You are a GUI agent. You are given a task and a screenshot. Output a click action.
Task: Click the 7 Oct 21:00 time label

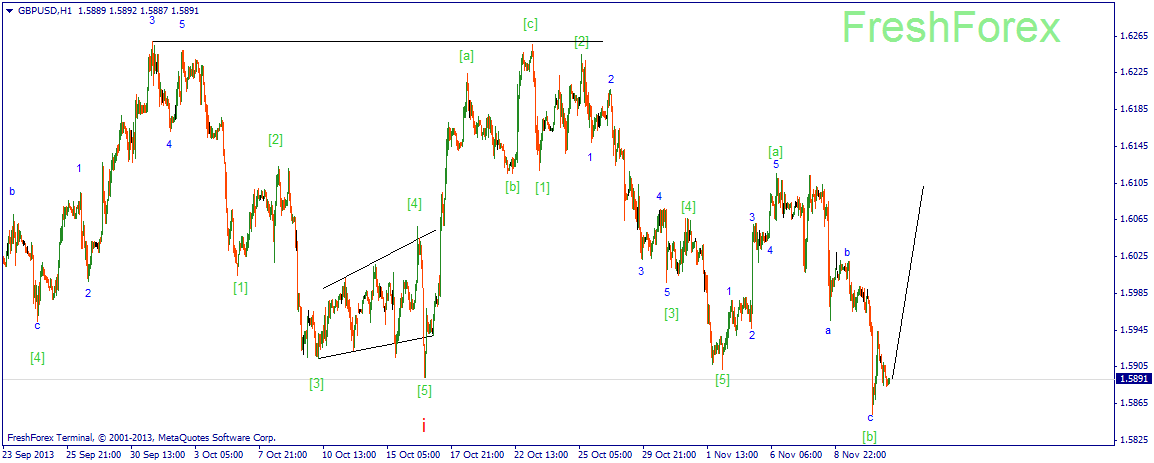pyautogui.click(x=282, y=454)
